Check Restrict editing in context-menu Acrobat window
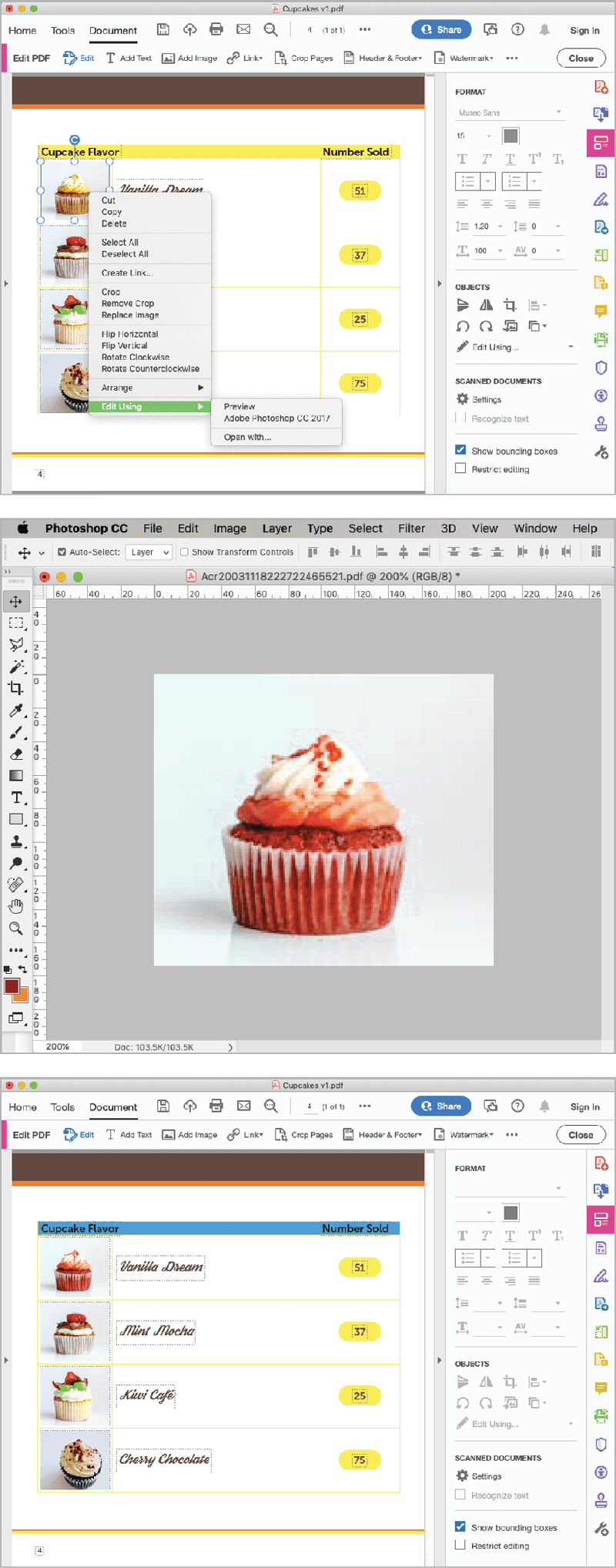This screenshot has height=1568, width=616. (x=460, y=468)
